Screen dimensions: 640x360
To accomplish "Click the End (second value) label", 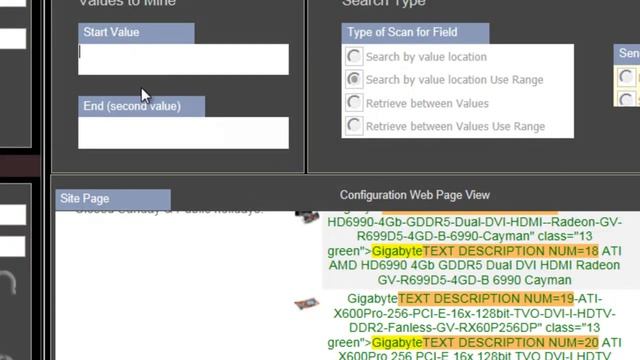I will tap(142, 107).
